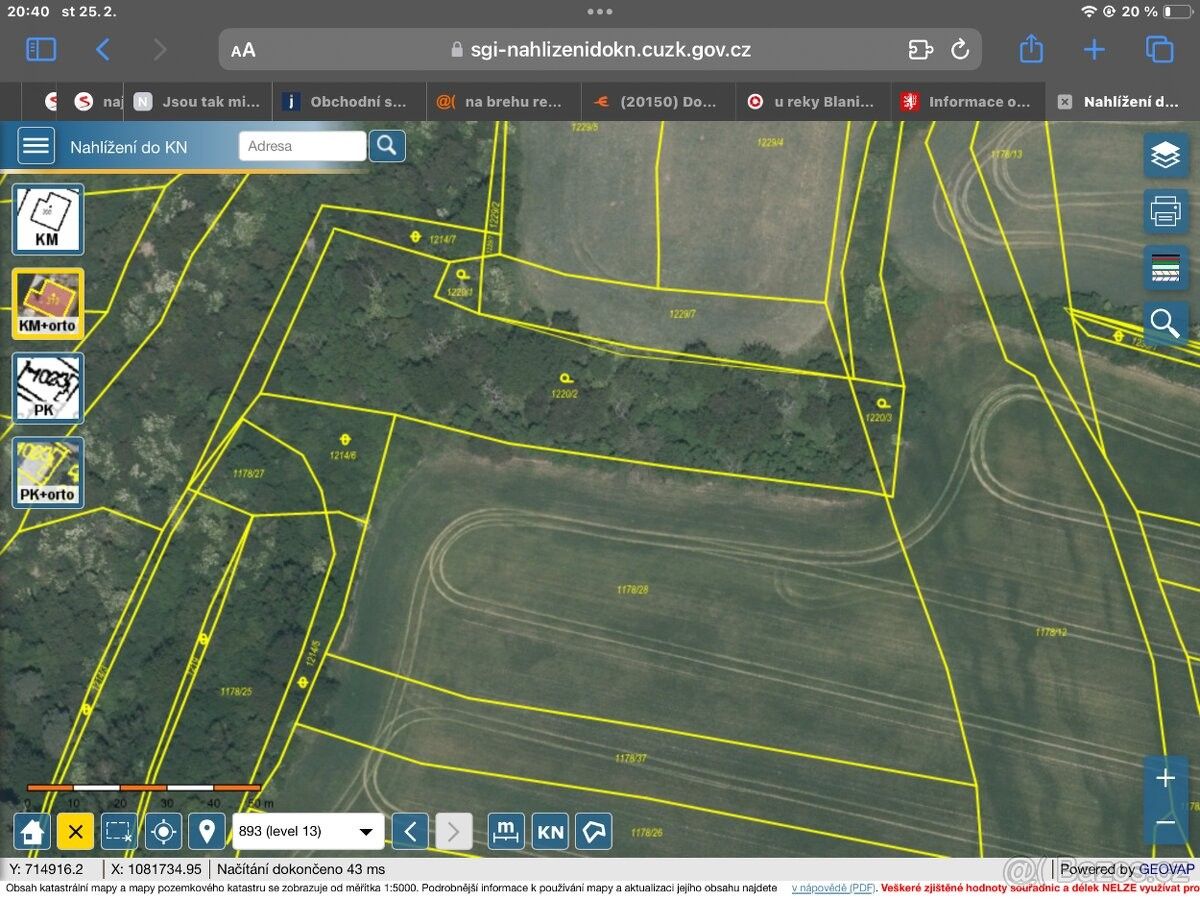Open the map layers panel icon

tap(1165, 155)
